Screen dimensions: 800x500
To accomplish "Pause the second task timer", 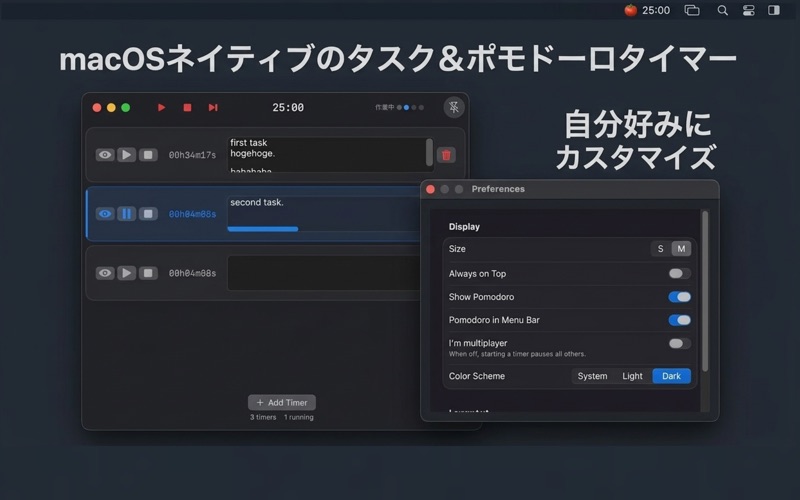I will point(127,214).
